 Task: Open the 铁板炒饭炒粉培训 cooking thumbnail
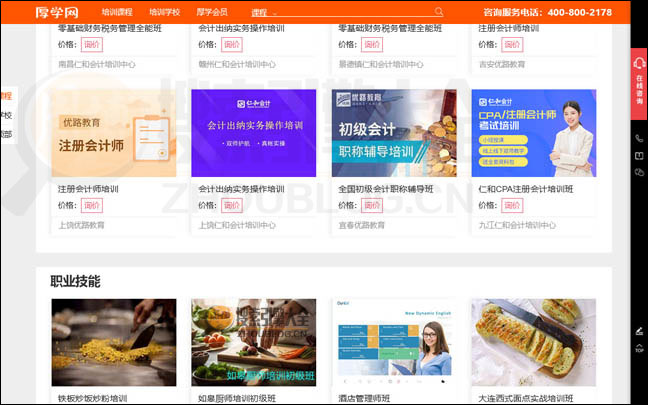[114, 343]
